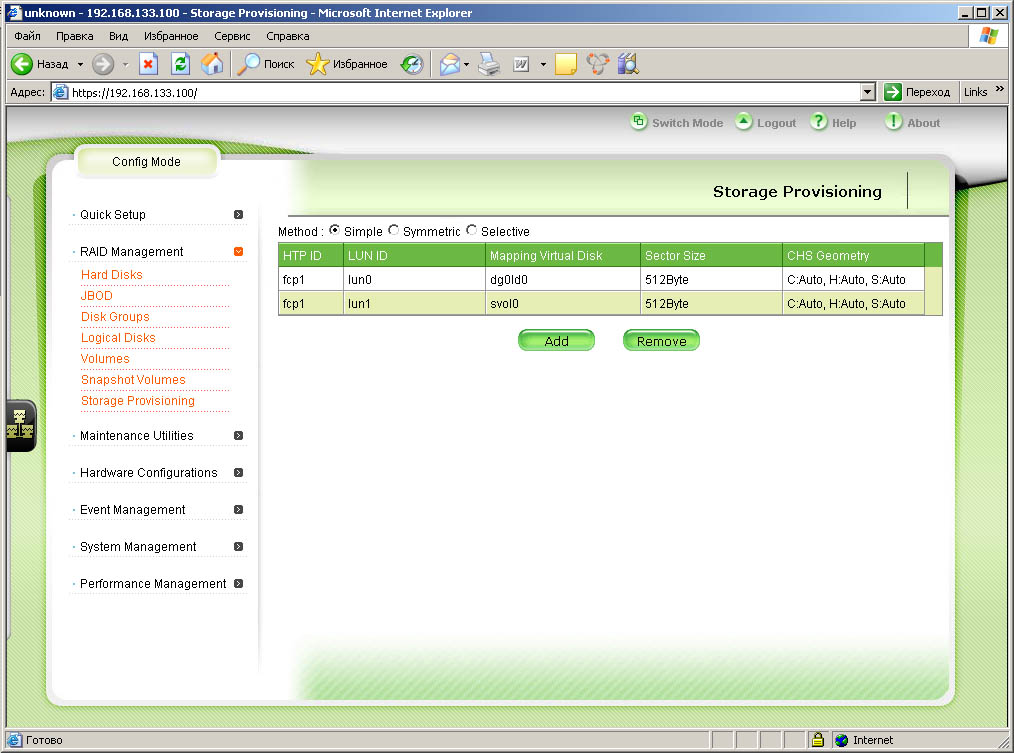Open the Правка menu
The height and width of the screenshot is (753, 1014).
click(74, 36)
